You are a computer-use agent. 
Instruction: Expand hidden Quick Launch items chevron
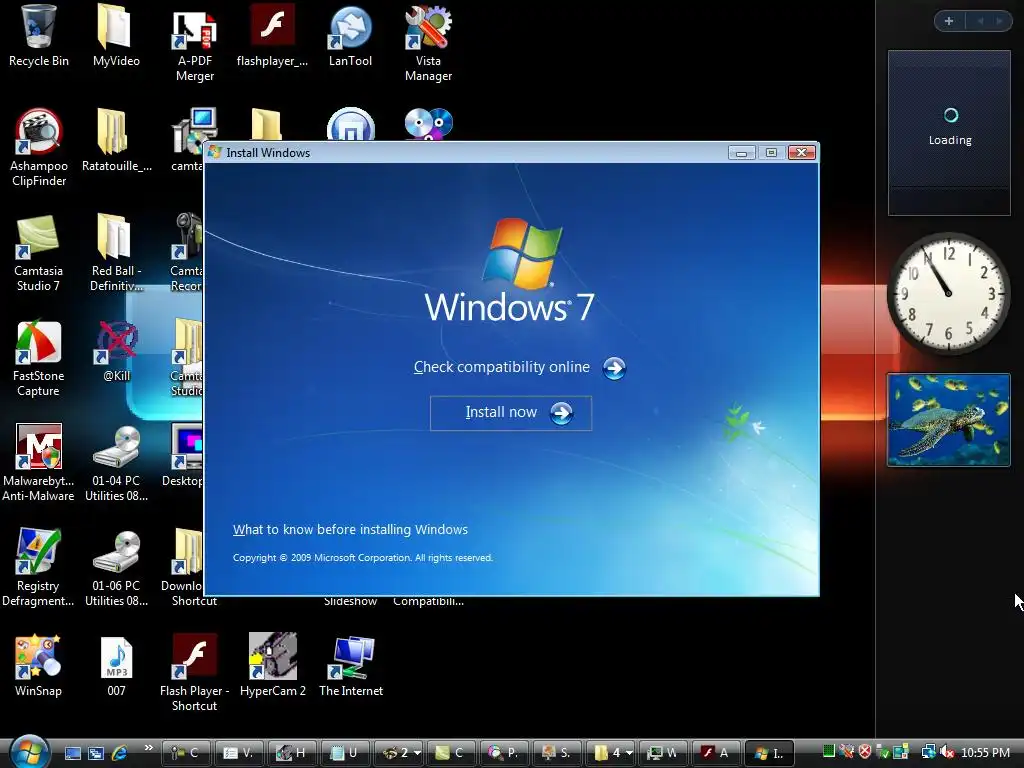148,748
